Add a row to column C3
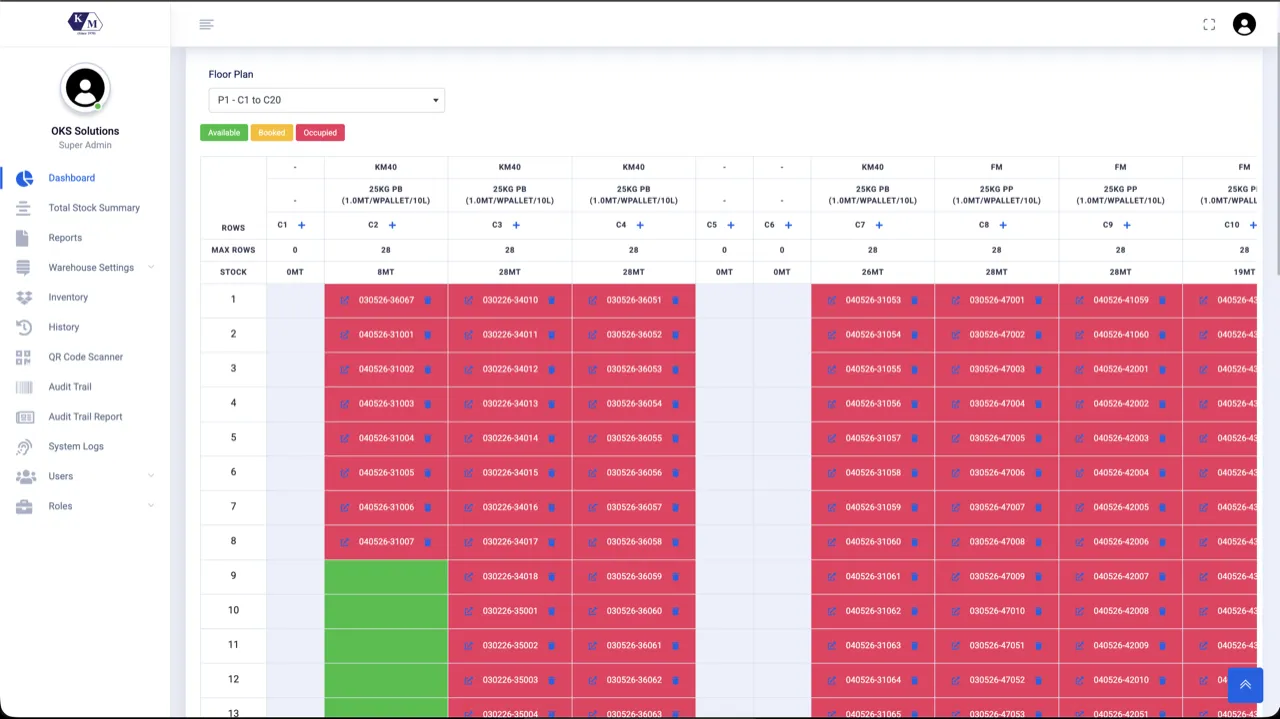The height and width of the screenshot is (719, 1280). tap(516, 225)
